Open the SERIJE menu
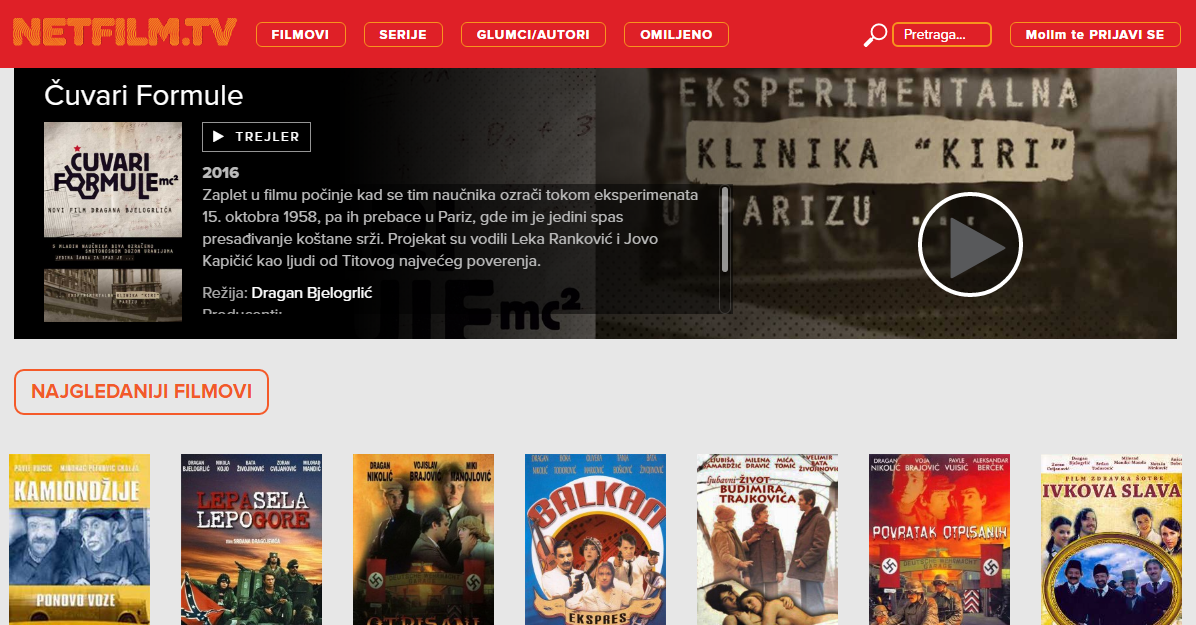Screen dimensions: 1196x625 click(x=403, y=34)
